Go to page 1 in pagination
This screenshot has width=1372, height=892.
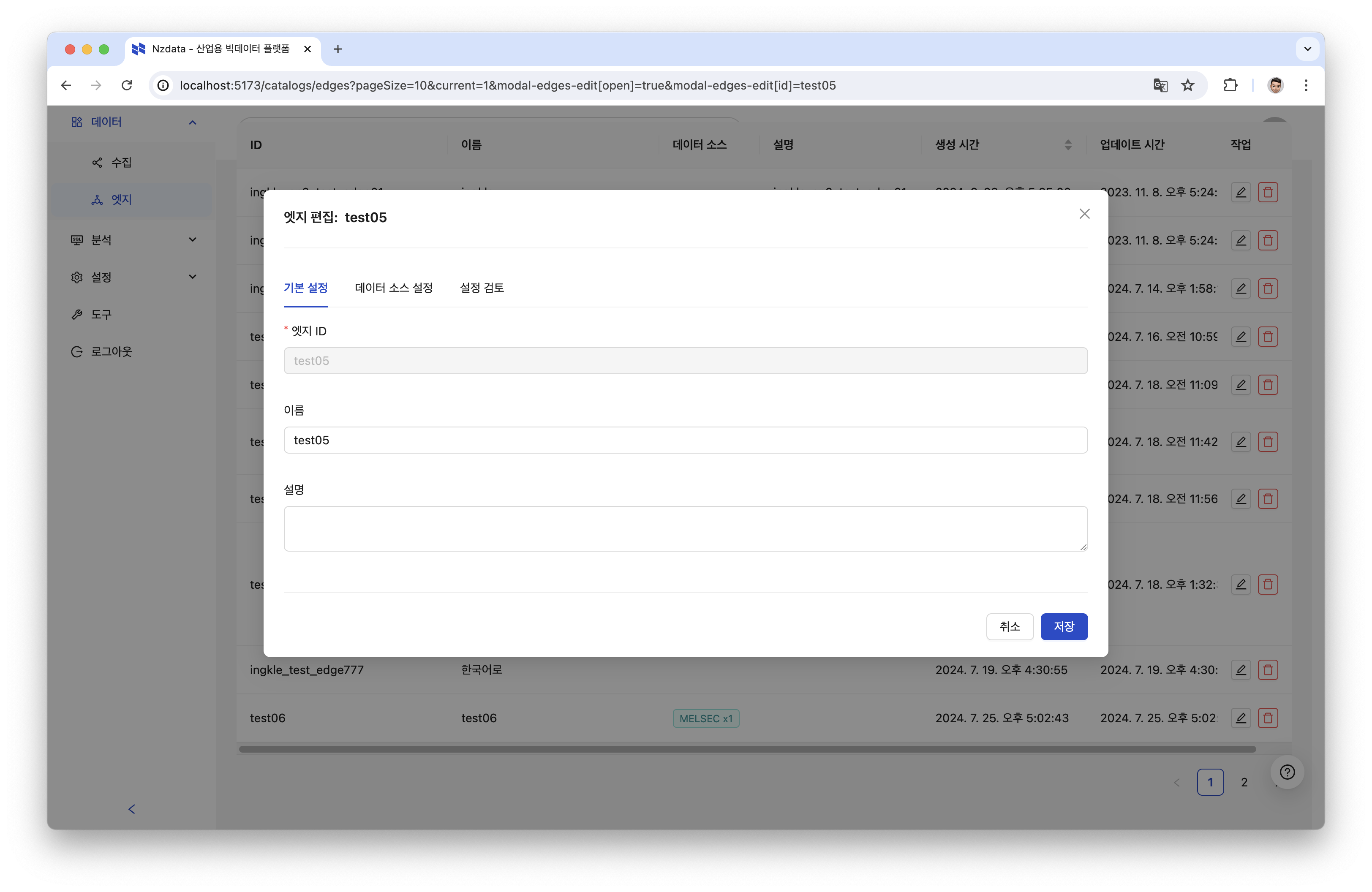1210,782
